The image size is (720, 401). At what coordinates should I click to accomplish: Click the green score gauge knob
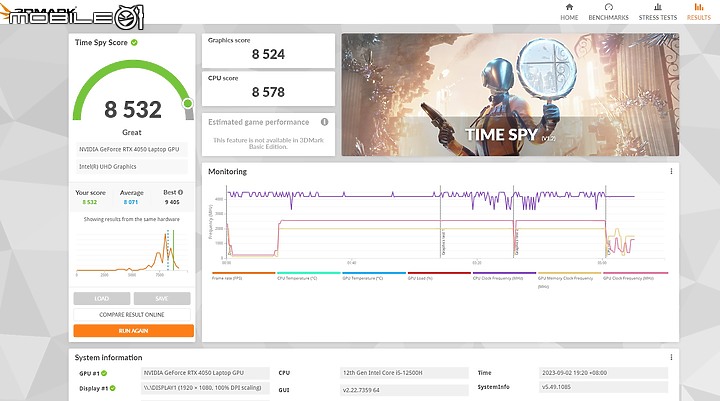click(187, 103)
